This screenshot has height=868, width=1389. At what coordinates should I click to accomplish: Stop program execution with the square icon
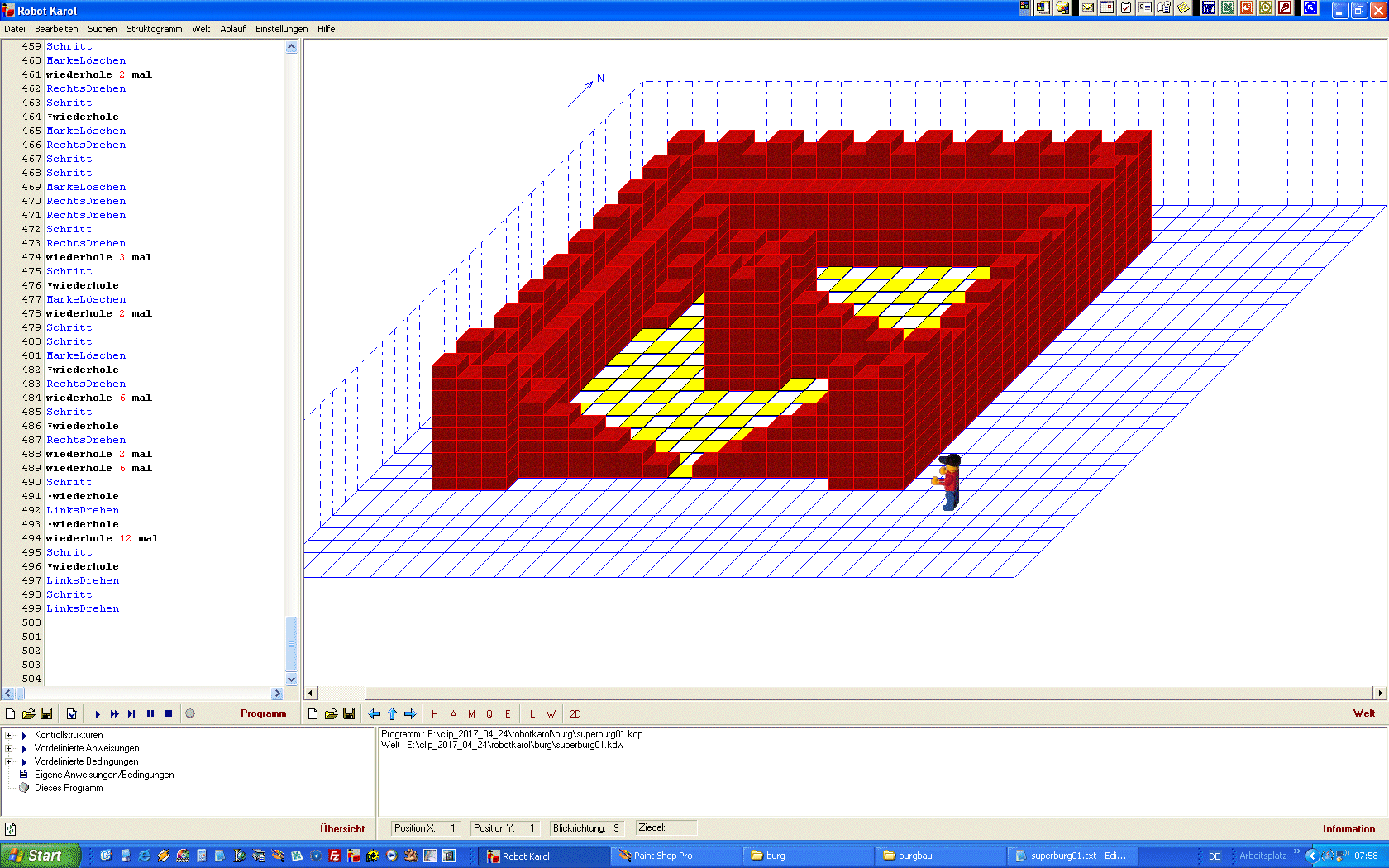(x=169, y=714)
